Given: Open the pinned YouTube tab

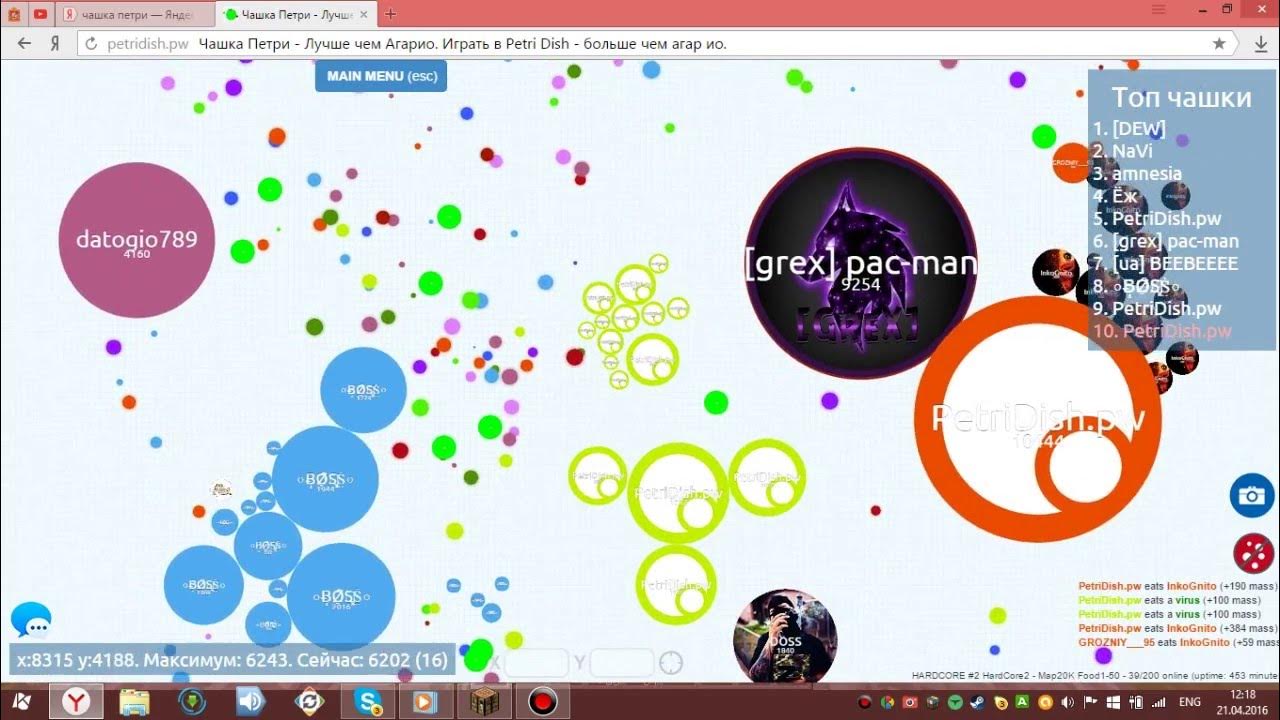Looking at the screenshot, I should coord(40,14).
